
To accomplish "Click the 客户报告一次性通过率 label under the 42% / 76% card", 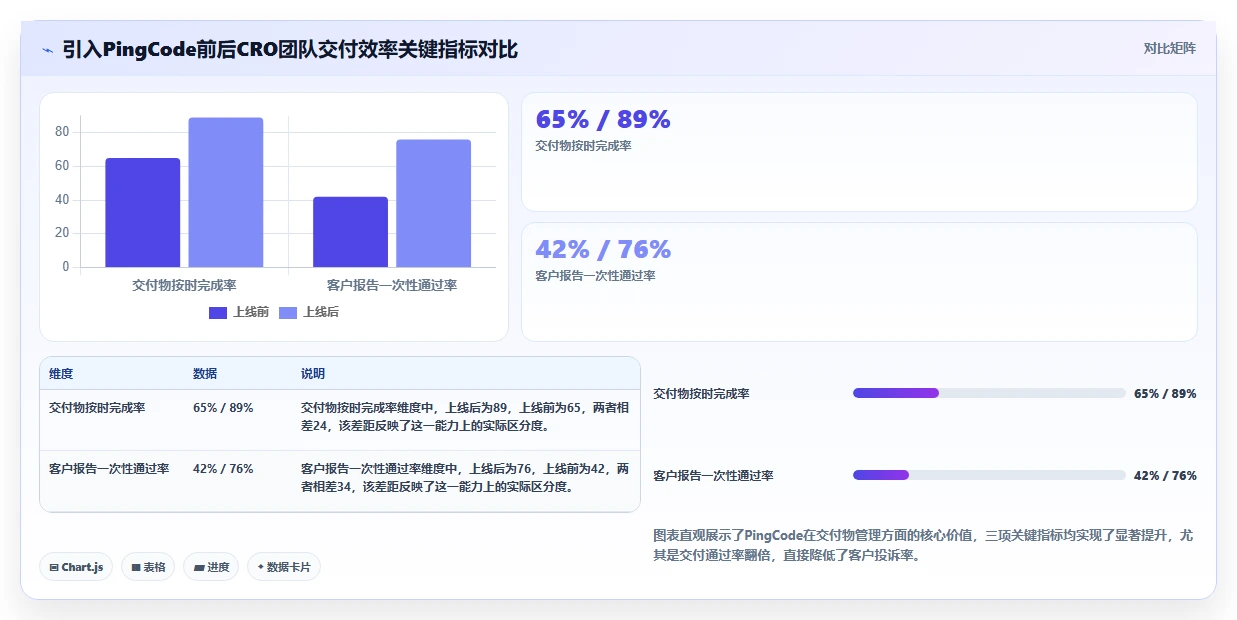I will pos(595,276).
